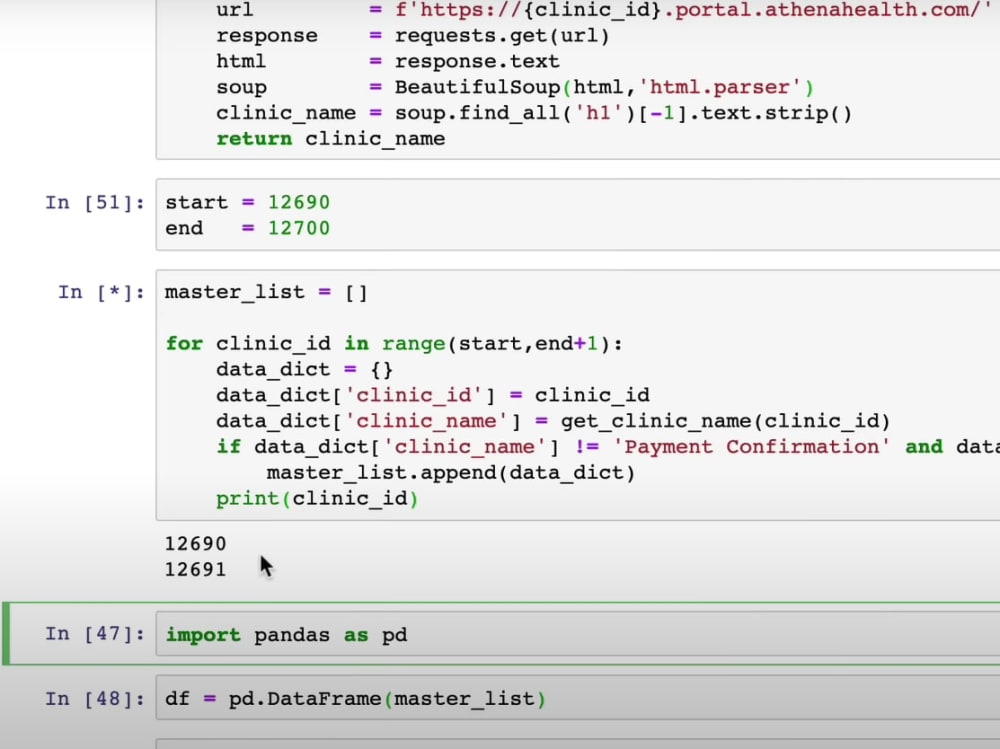Click the 'return clinic_name' line
Screen dimensions: 1000x749
tap(330, 138)
